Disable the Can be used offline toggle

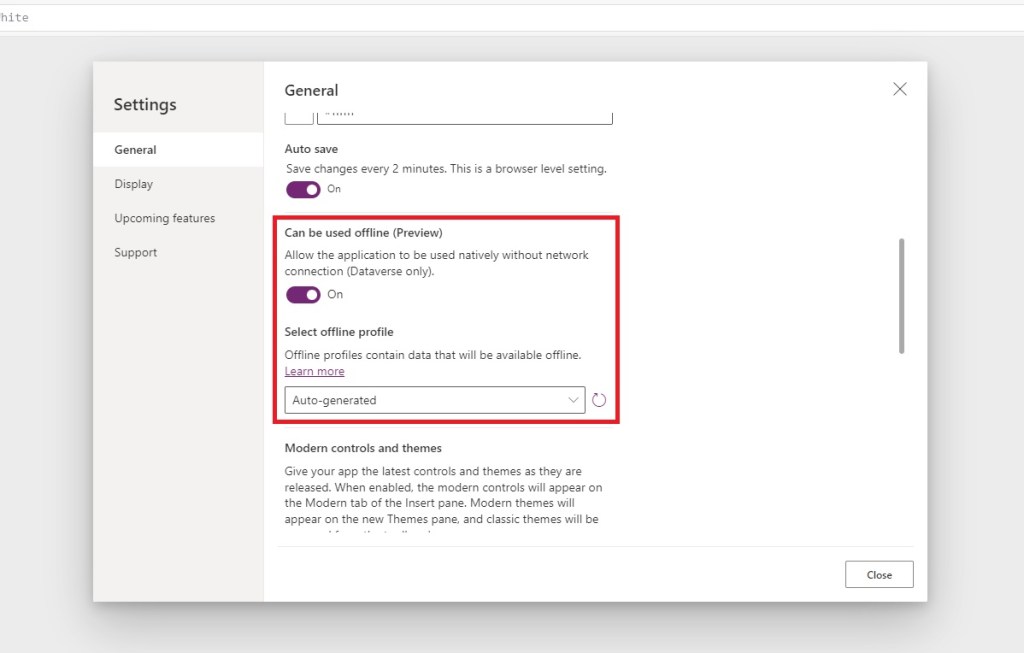[303, 294]
